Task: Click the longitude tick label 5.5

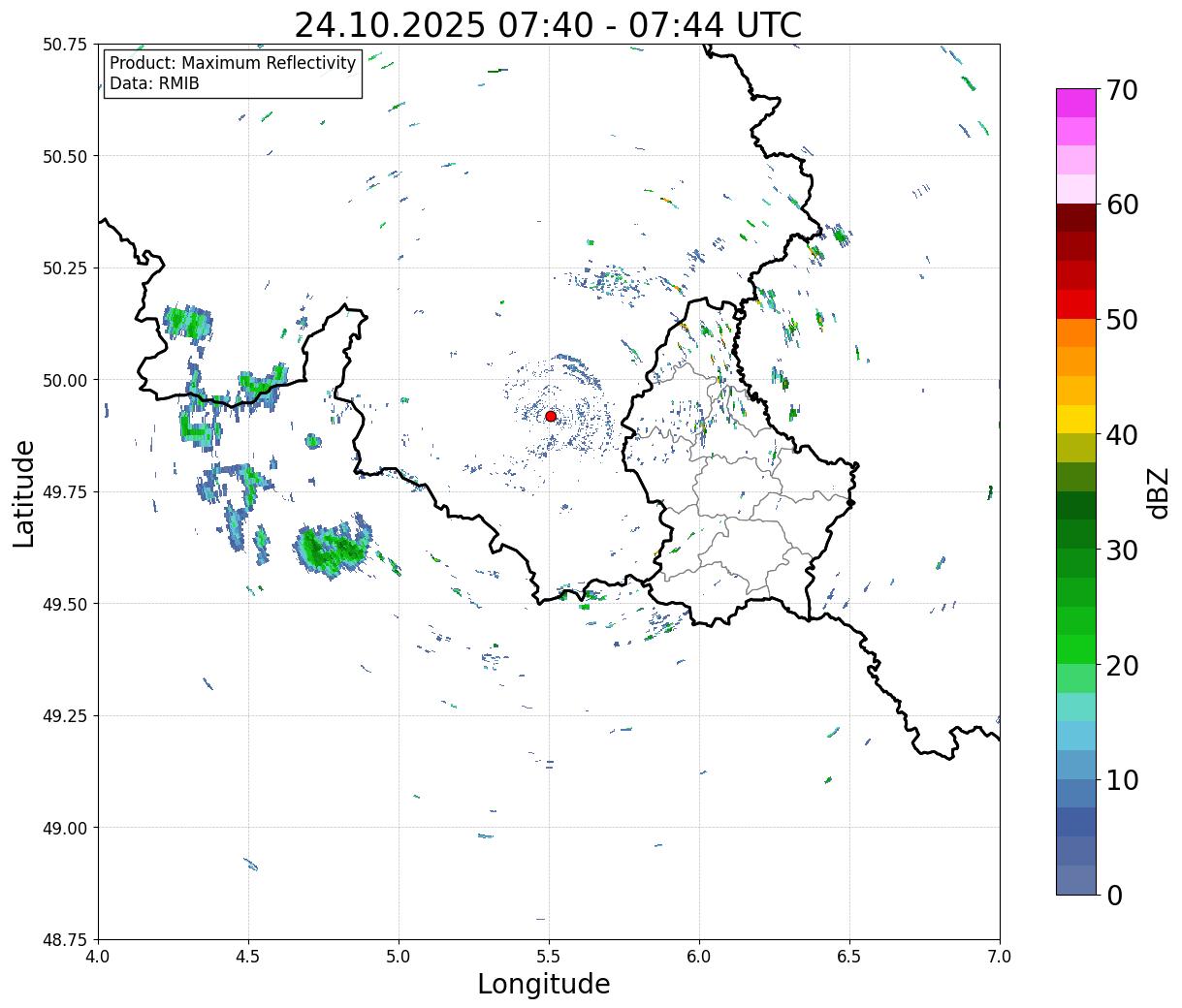Action: (549, 957)
